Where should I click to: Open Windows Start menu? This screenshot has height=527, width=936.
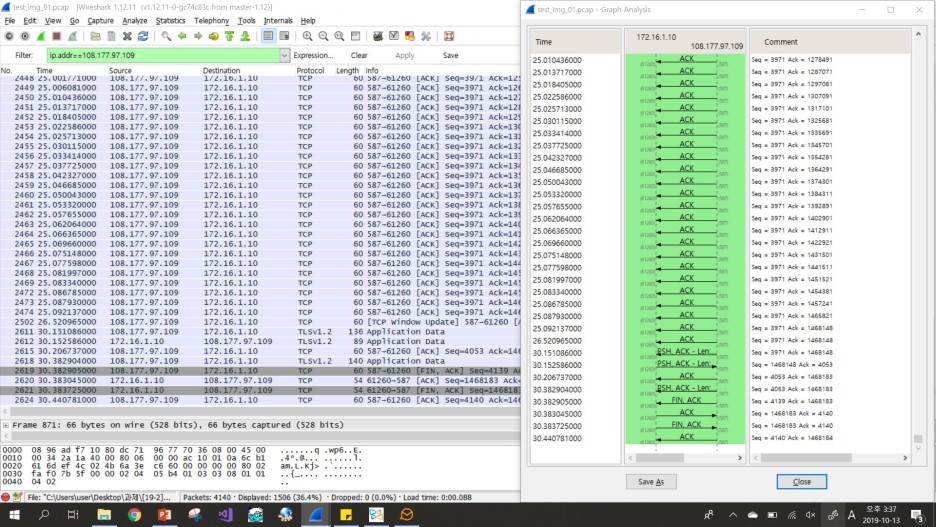14,514
